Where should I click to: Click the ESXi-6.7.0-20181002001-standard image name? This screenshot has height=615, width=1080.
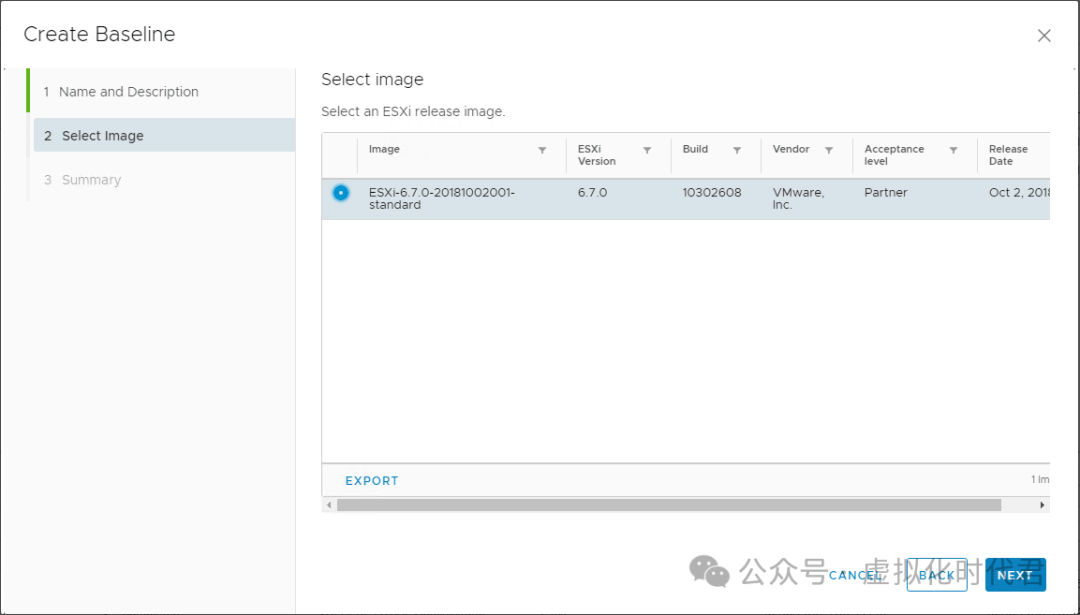[x=442, y=198]
